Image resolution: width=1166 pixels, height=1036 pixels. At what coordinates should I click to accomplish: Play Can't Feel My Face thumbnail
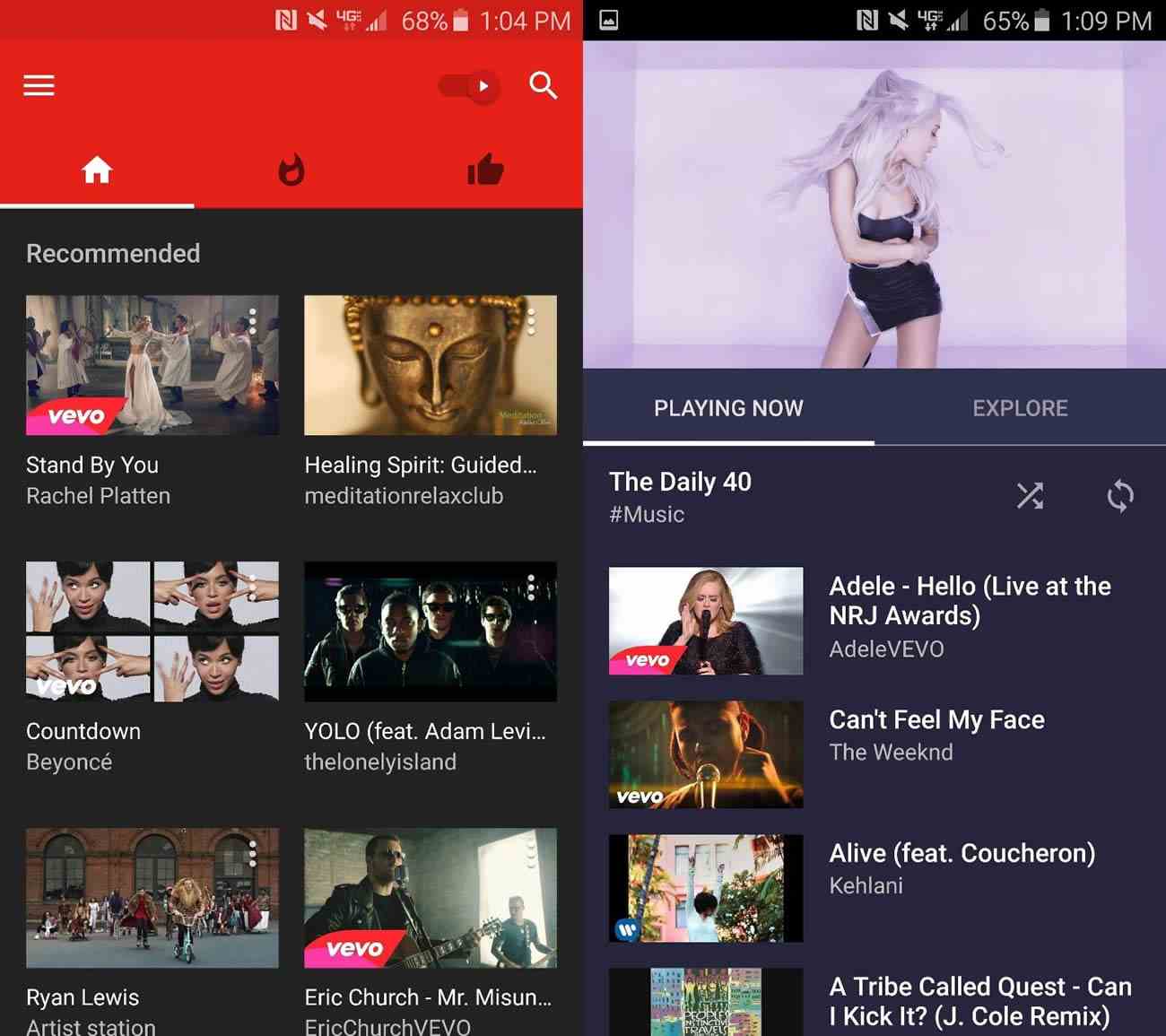[x=706, y=754]
